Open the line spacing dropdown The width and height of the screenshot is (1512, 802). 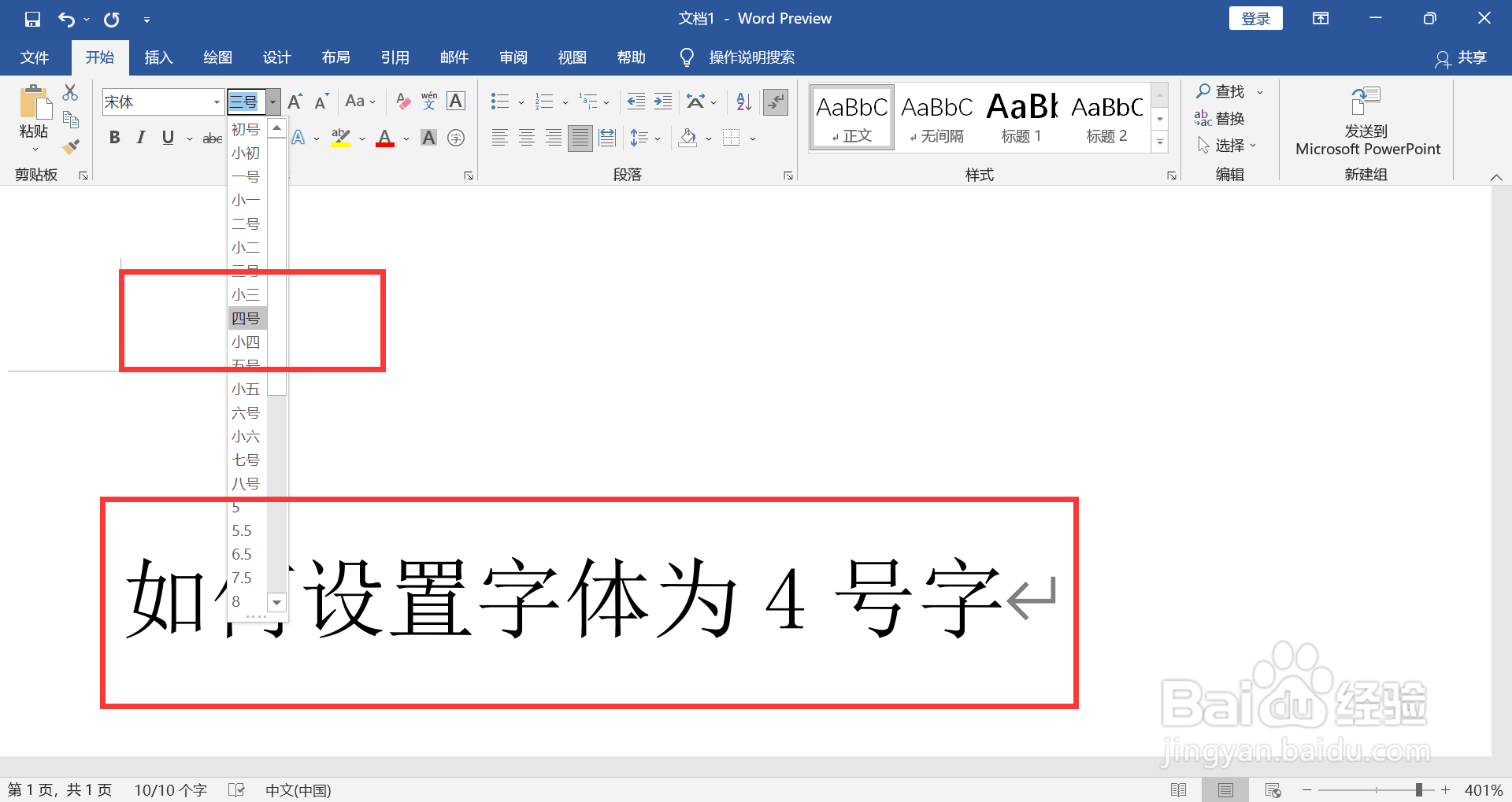coord(646,139)
